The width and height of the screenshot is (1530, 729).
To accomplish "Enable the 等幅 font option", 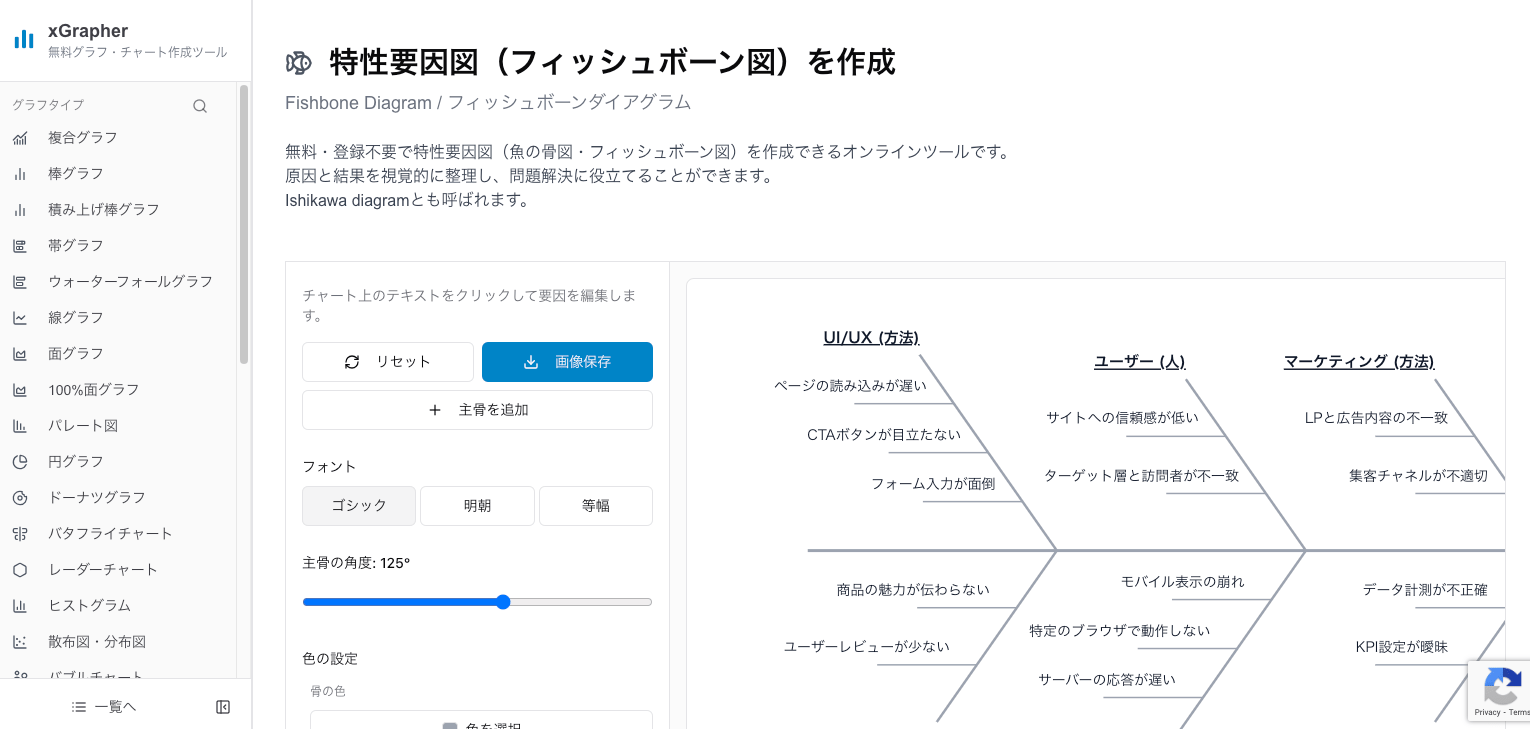I will tap(595, 506).
